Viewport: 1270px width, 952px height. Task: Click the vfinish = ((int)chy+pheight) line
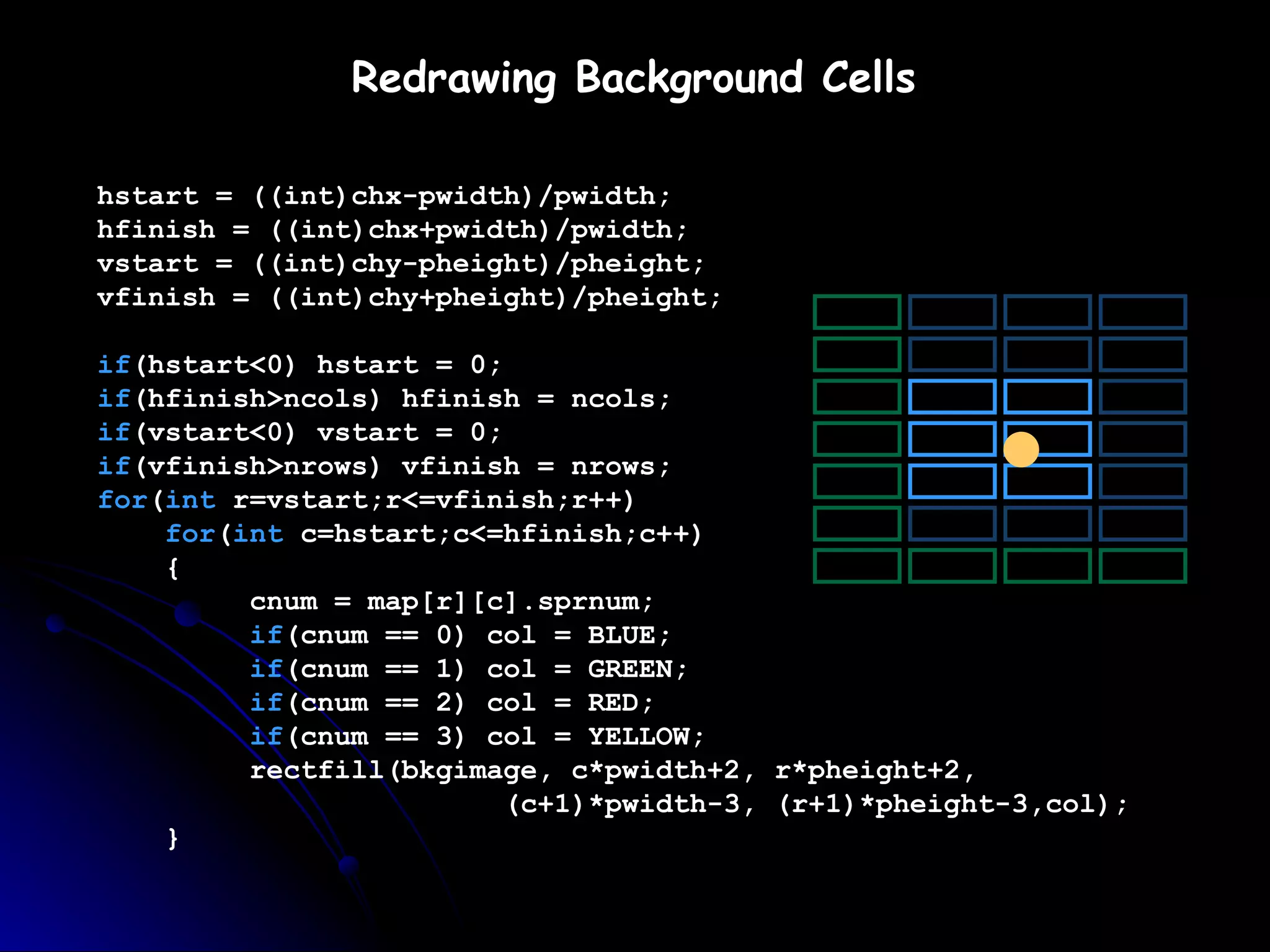click(x=409, y=298)
